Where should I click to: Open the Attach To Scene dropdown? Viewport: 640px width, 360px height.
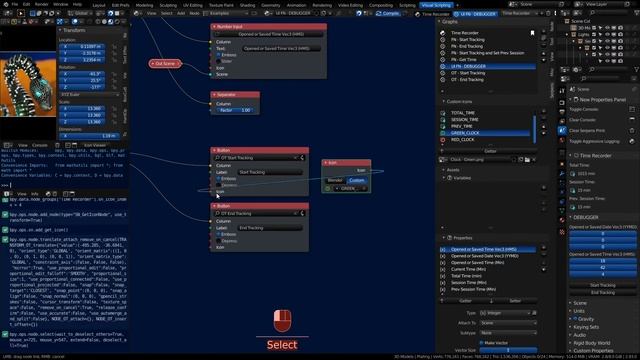point(507,323)
